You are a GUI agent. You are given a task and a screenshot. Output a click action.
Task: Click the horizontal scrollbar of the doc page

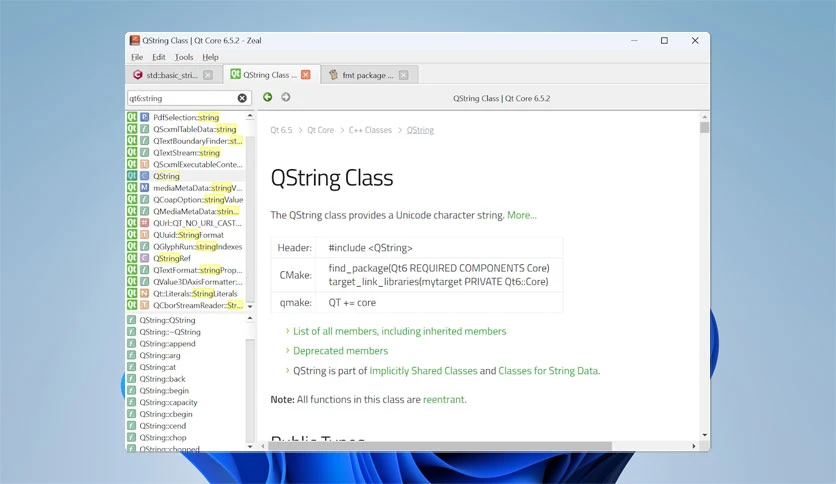tap(440, 446)
